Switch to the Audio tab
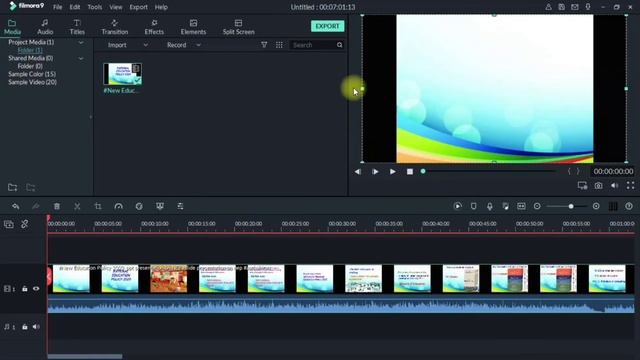 pyautogui.click(x=45, y=27)
